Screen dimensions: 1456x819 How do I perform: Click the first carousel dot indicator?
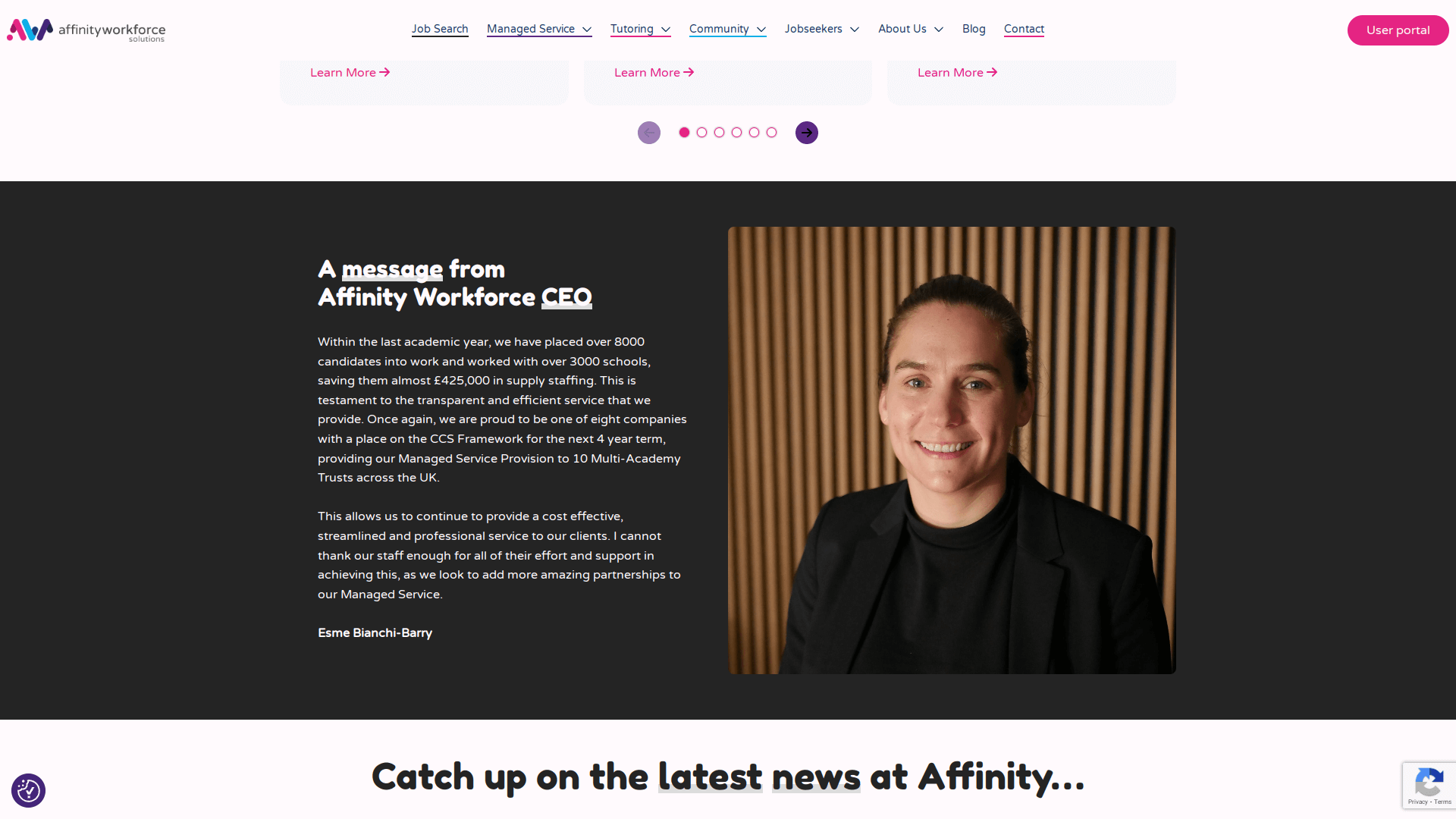[684, 132]
